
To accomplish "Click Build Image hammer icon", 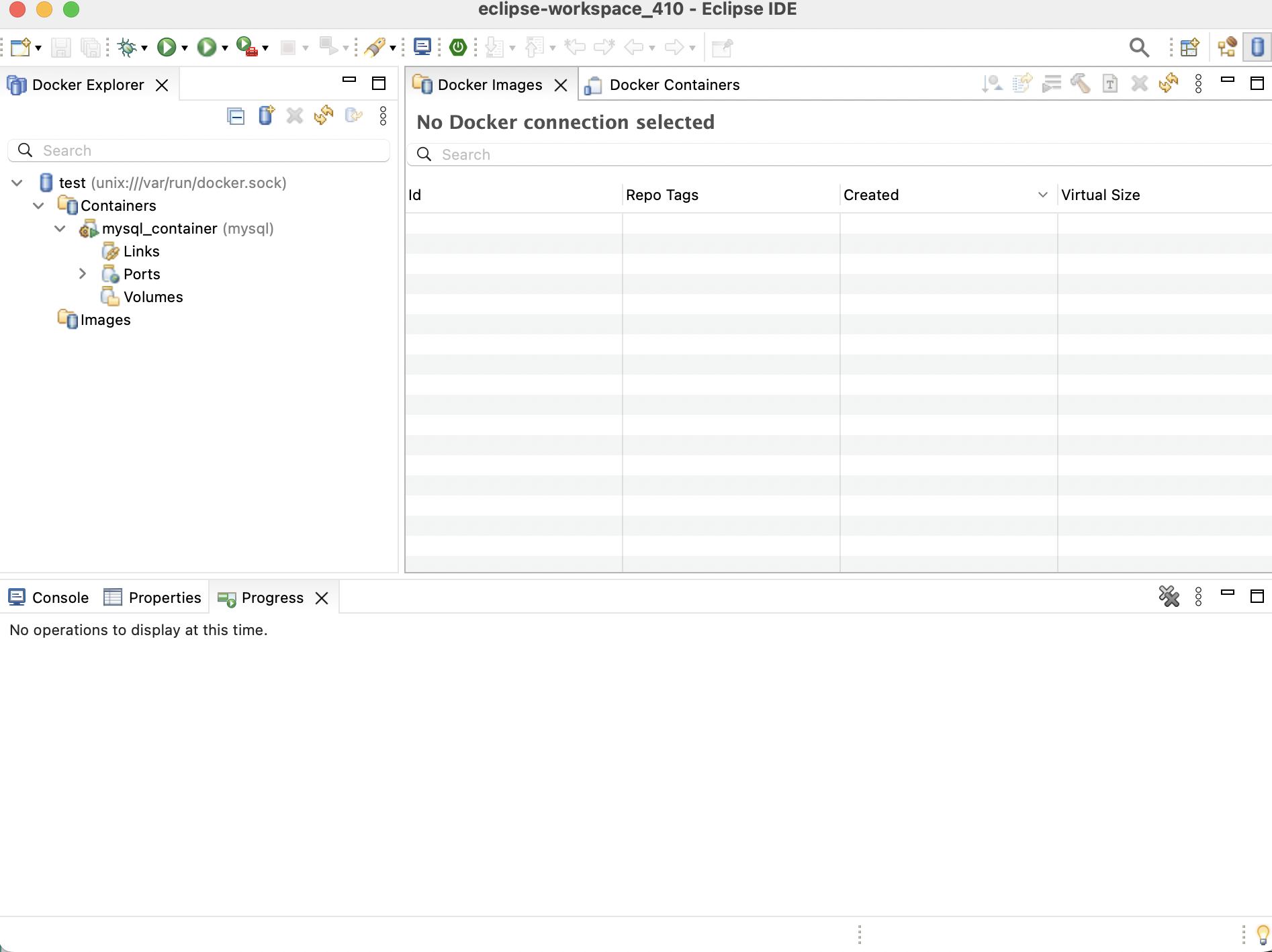I will click(1081, 84).
